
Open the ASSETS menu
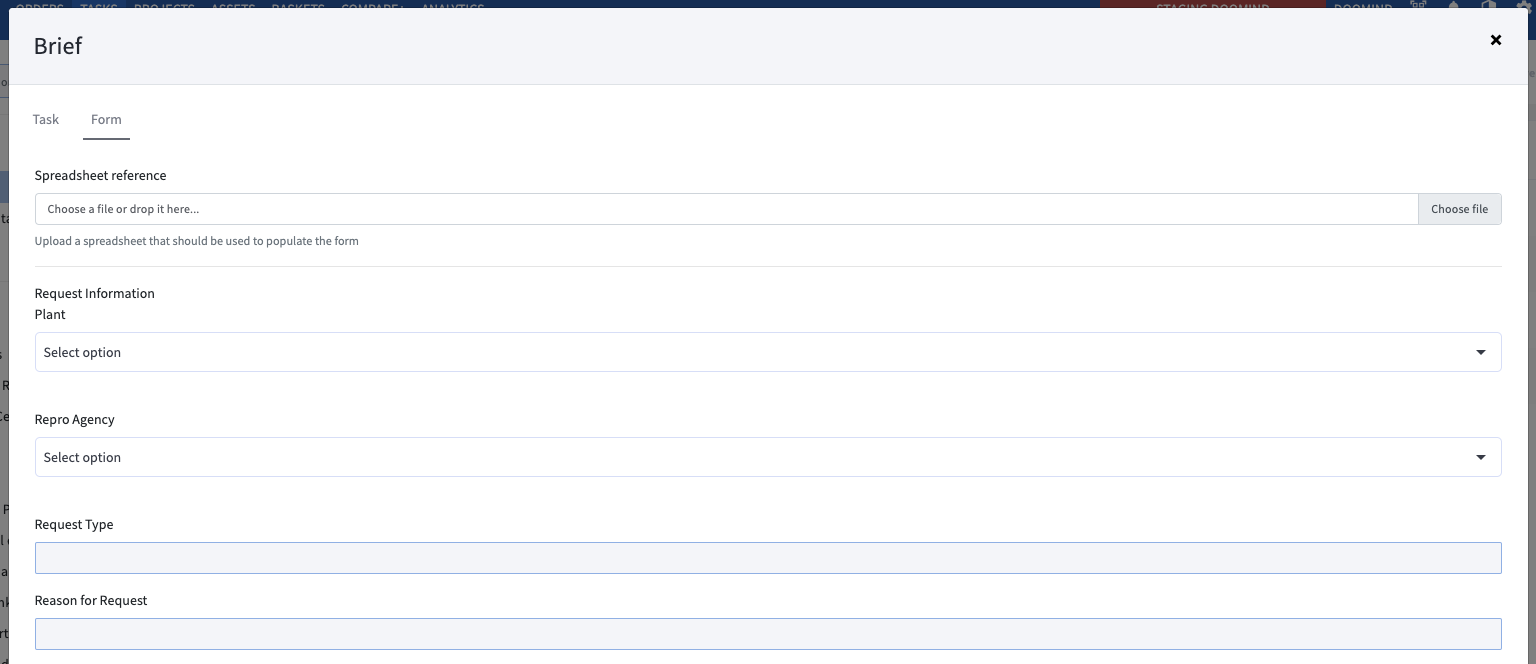point(232,6)
